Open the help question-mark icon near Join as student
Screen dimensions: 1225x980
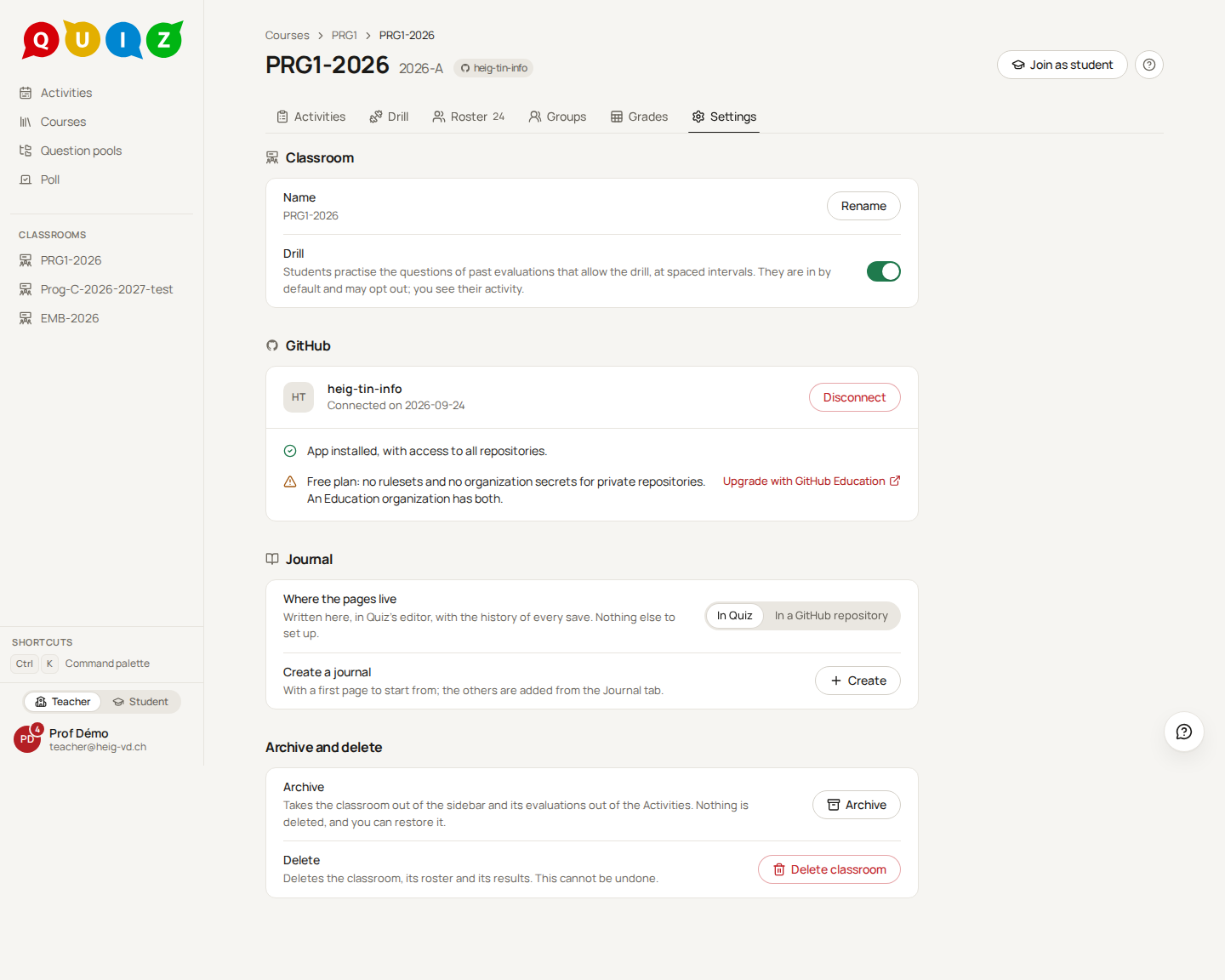pos(1148,65)
